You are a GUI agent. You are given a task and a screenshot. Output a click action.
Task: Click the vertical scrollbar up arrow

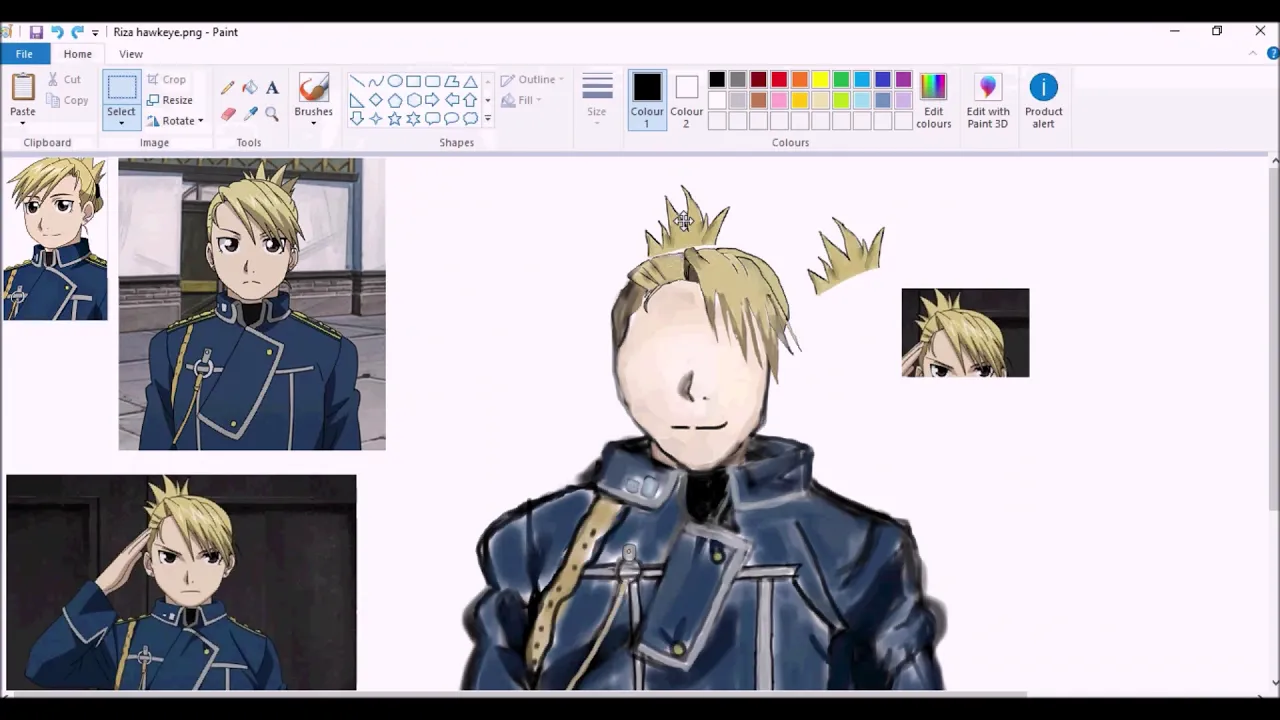click(x=1274, y=161)
